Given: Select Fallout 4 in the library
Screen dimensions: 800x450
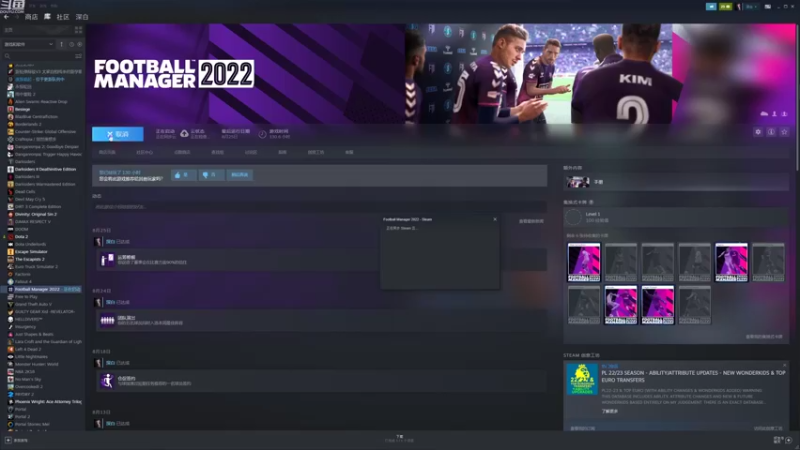Looking at the screenshot, I should coord(23,282).
